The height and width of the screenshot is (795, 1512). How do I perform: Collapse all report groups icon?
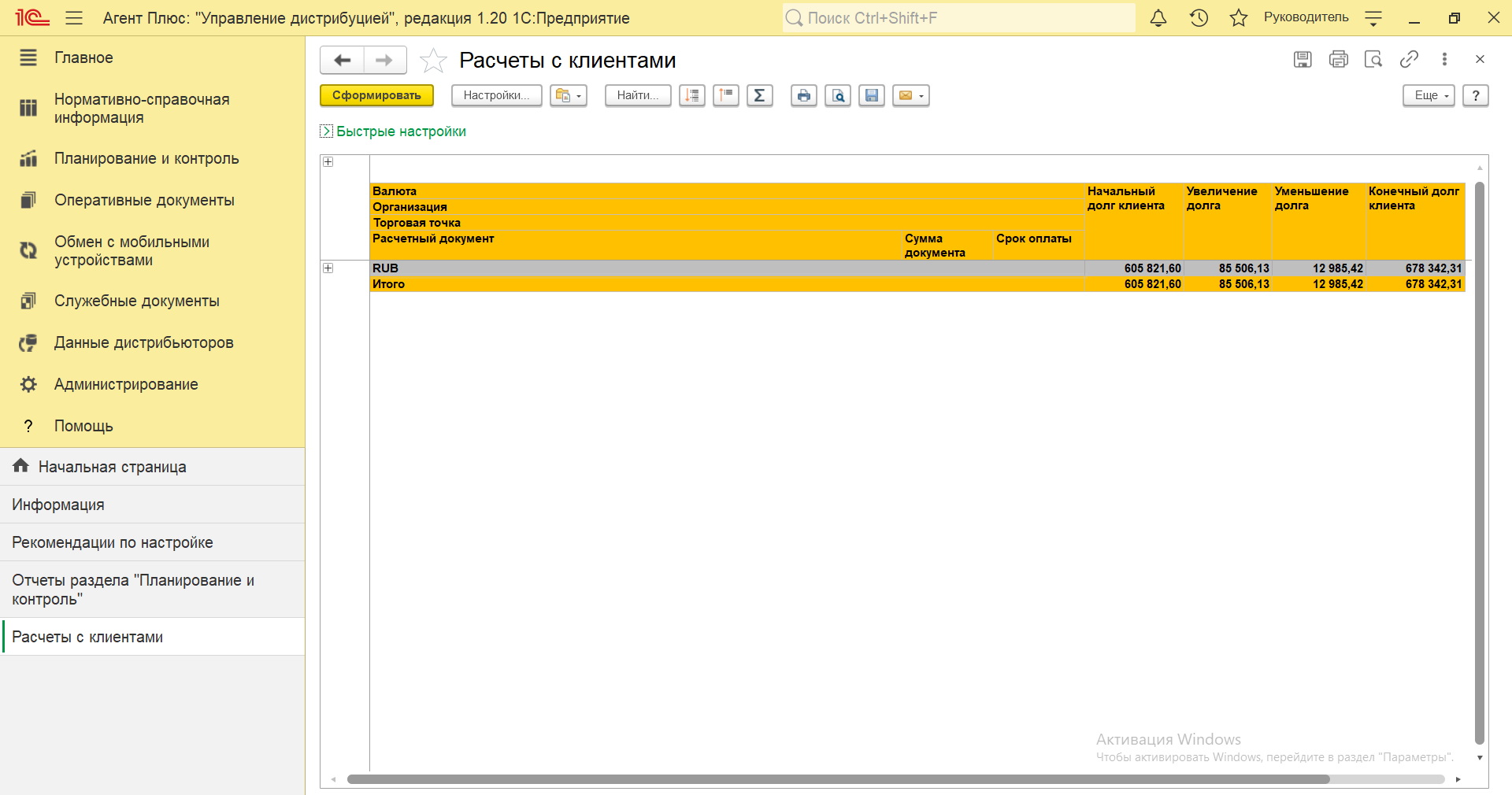click(x=726, y=95)
